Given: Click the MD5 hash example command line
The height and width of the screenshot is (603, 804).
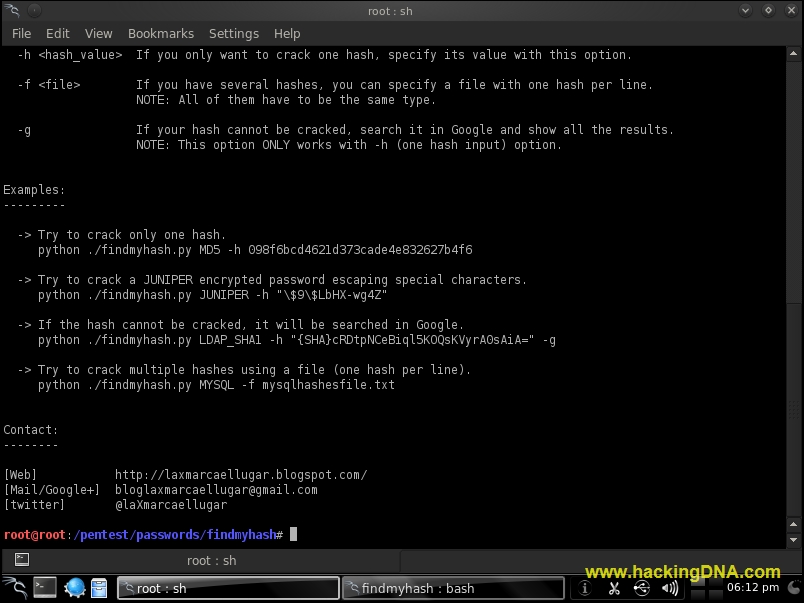Looking at the screenshot, I should (255, 250).
